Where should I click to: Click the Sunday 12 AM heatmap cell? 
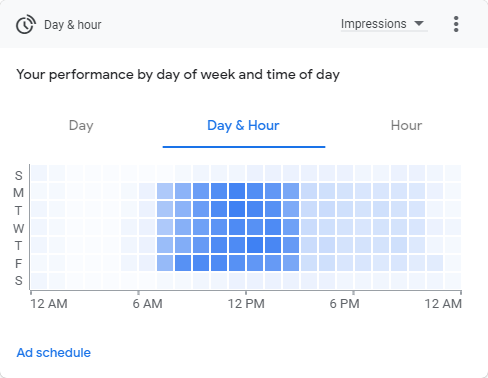pyautogui.click(x=39, y=173)
